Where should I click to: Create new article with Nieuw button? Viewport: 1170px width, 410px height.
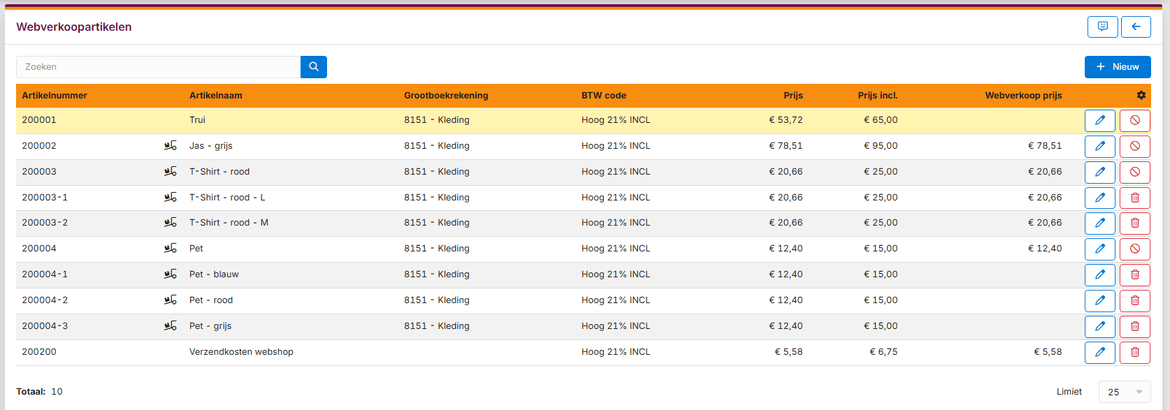tap(1118, 66)
